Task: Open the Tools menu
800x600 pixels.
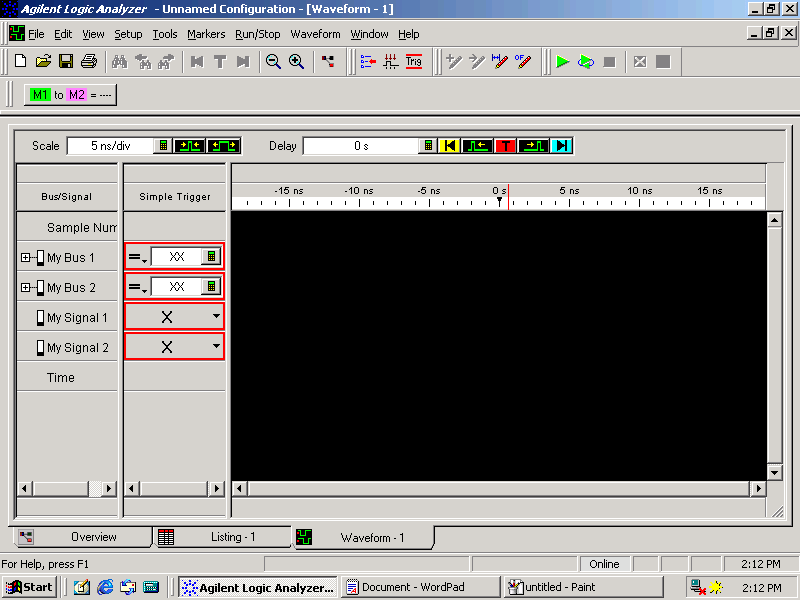Action: tap(165, 34)
